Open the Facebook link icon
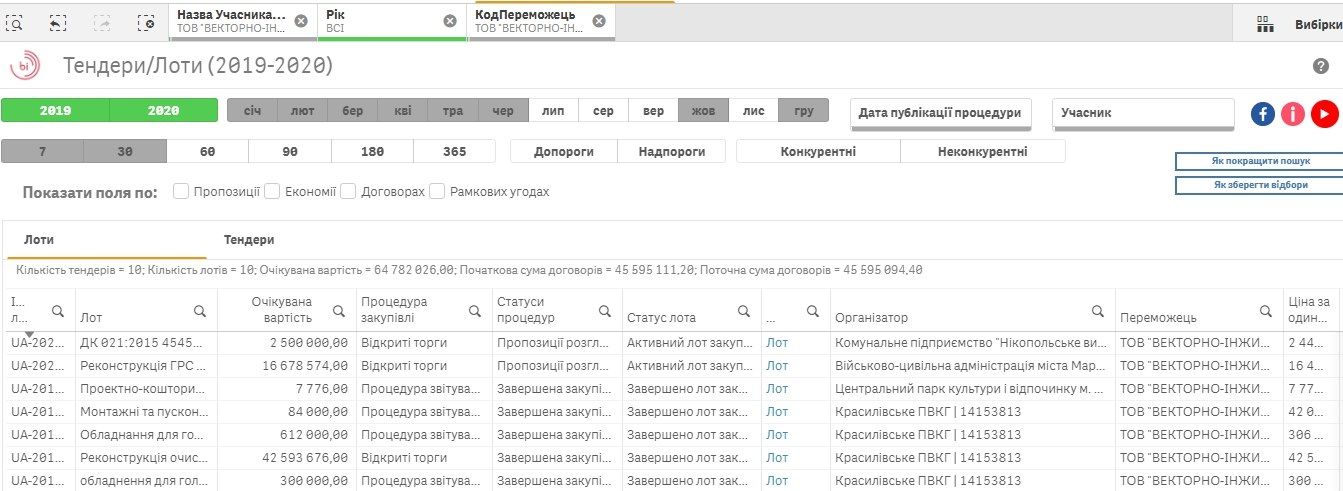The image size is (1343, 491). click(x=1262, y=113)
